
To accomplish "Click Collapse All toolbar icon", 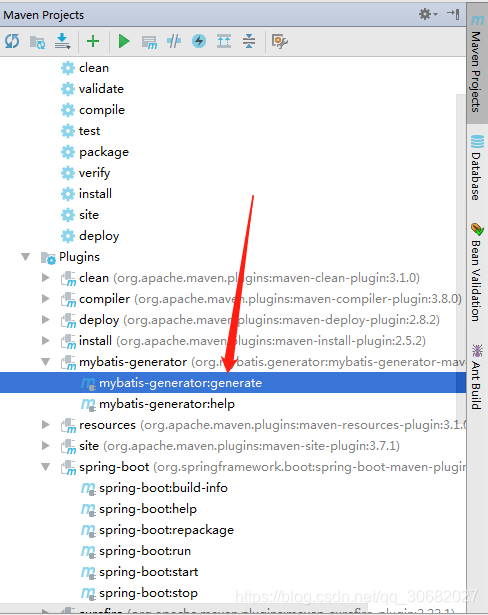I will tap(249, 41).
